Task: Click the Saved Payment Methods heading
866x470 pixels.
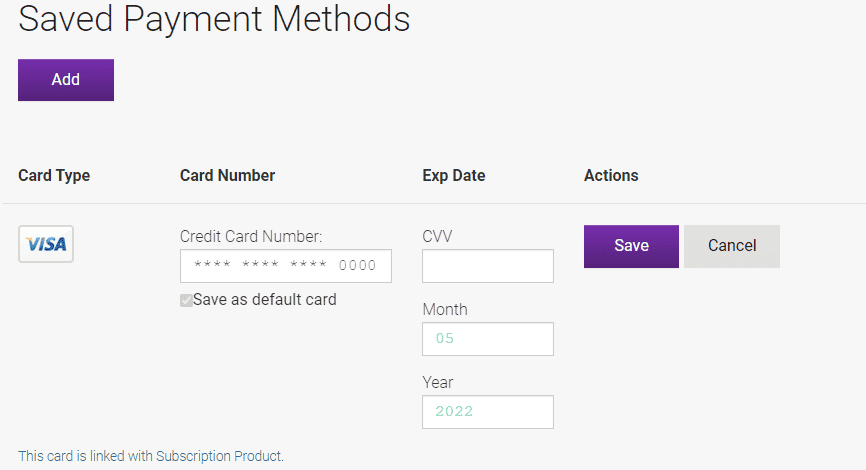Action: pos(214,19)
